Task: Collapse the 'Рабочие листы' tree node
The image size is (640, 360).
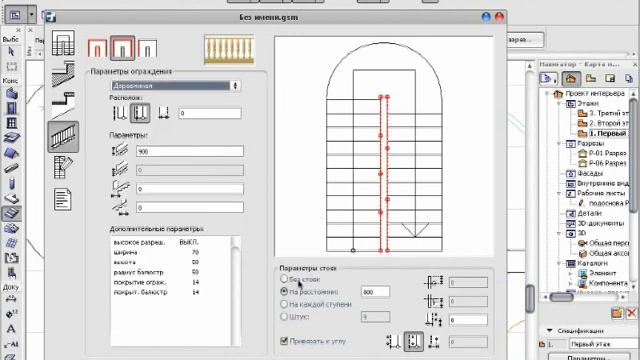Action: click(559, 193)
